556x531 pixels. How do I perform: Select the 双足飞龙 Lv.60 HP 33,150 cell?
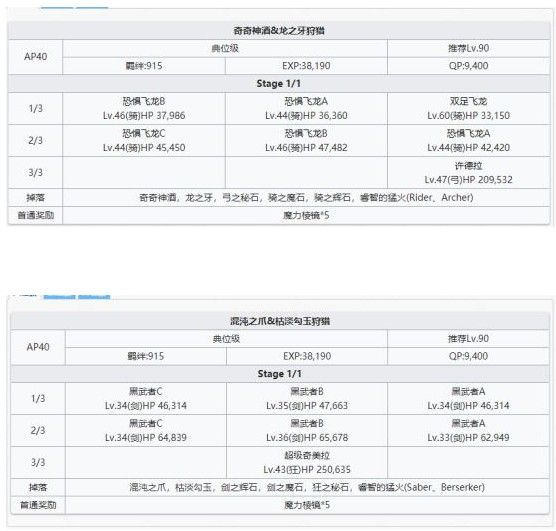468,109
